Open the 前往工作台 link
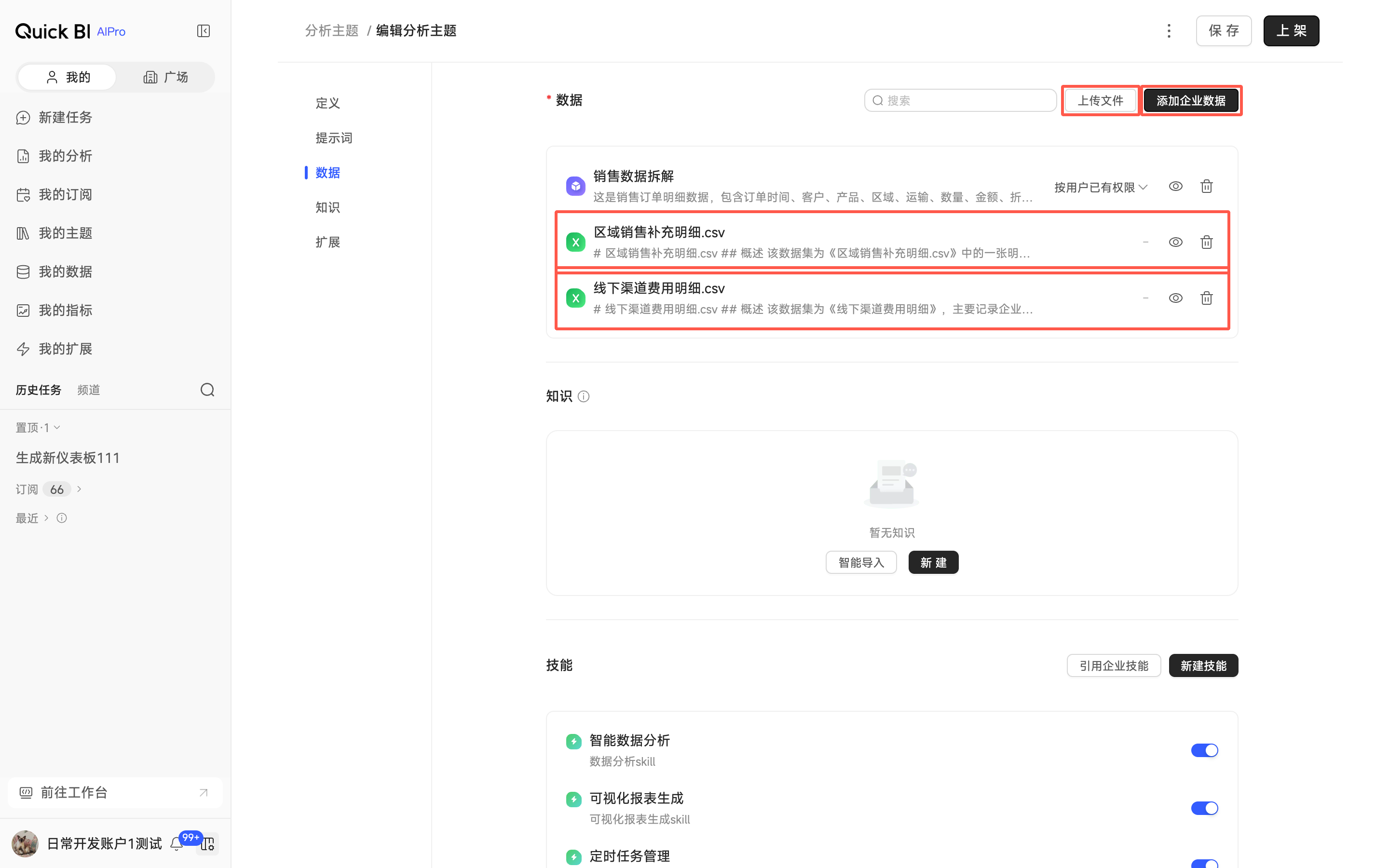The width and height of the screenshot is (1389, 868). 115,793
